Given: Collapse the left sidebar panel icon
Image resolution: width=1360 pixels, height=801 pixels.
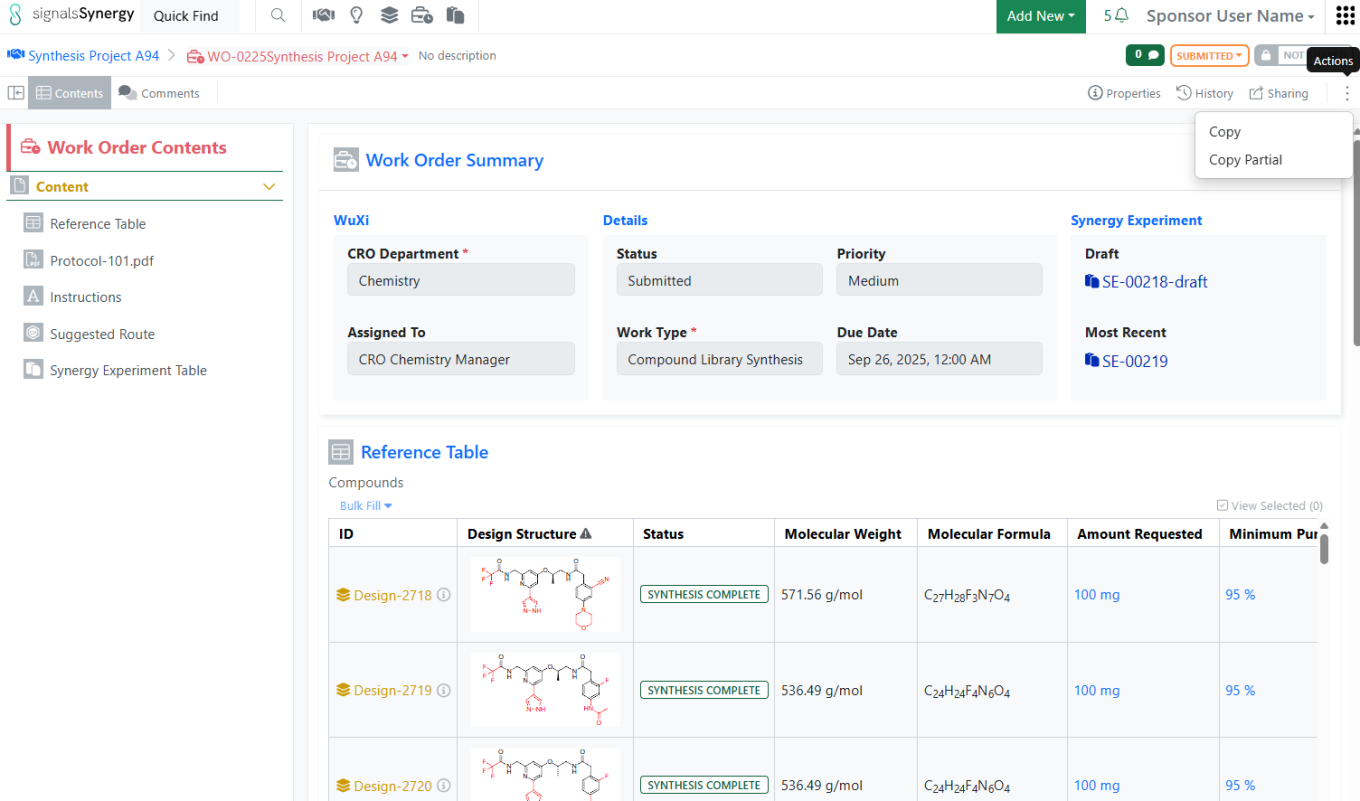Looking at the screenshot, I should click(x=16, y=93).
